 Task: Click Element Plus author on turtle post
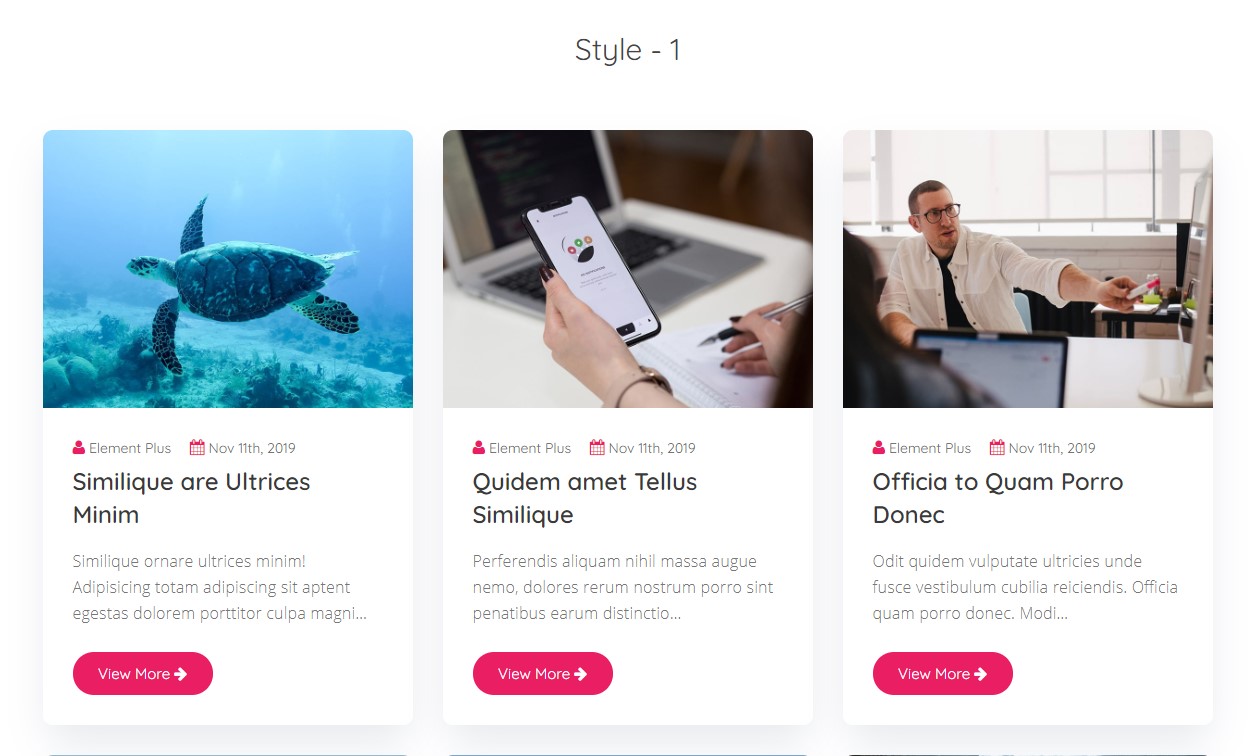click(x=130, y=448)
